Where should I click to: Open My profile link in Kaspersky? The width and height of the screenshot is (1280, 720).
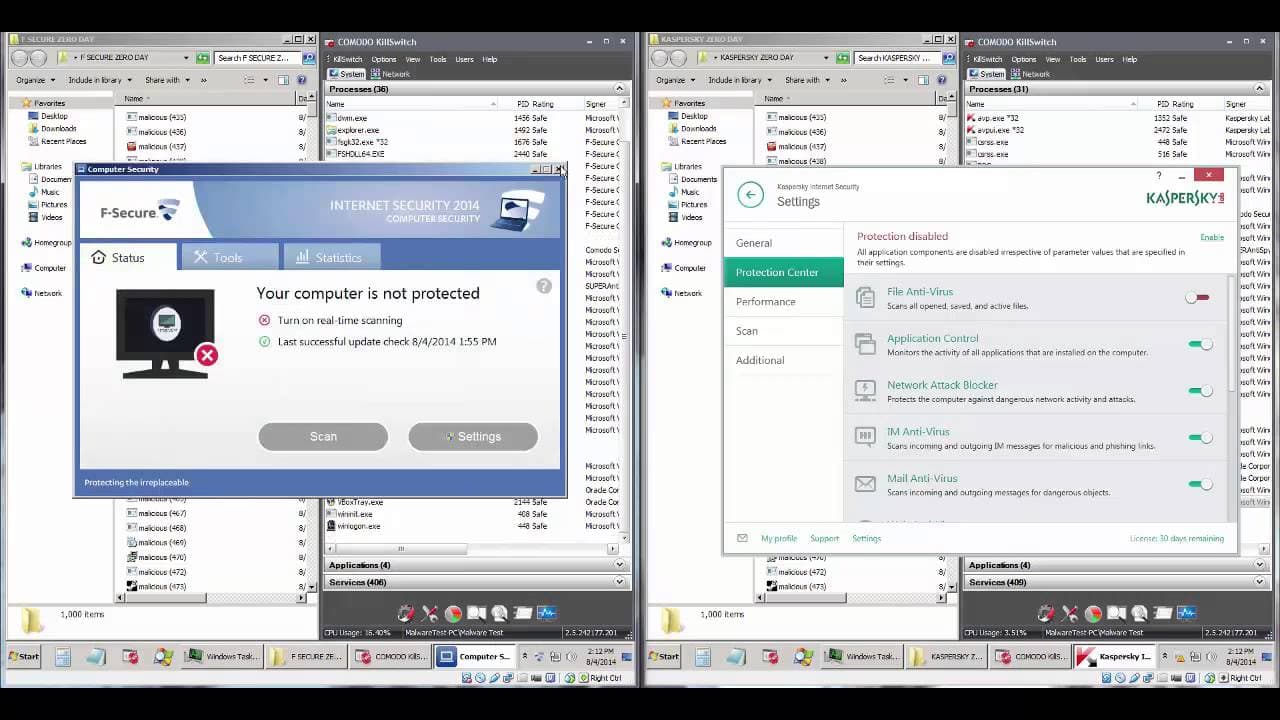click(779, 538)
